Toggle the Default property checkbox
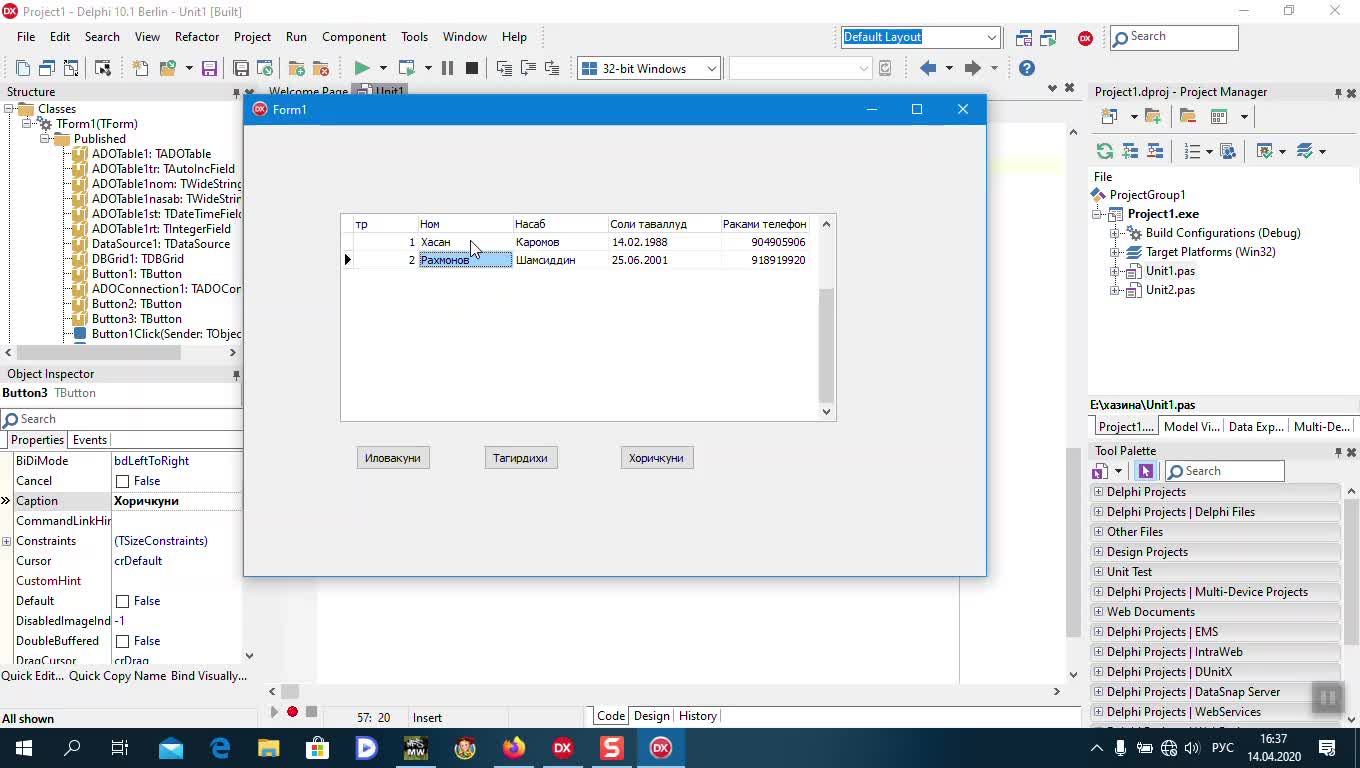 pyautogui.click(x=123, y=601)
